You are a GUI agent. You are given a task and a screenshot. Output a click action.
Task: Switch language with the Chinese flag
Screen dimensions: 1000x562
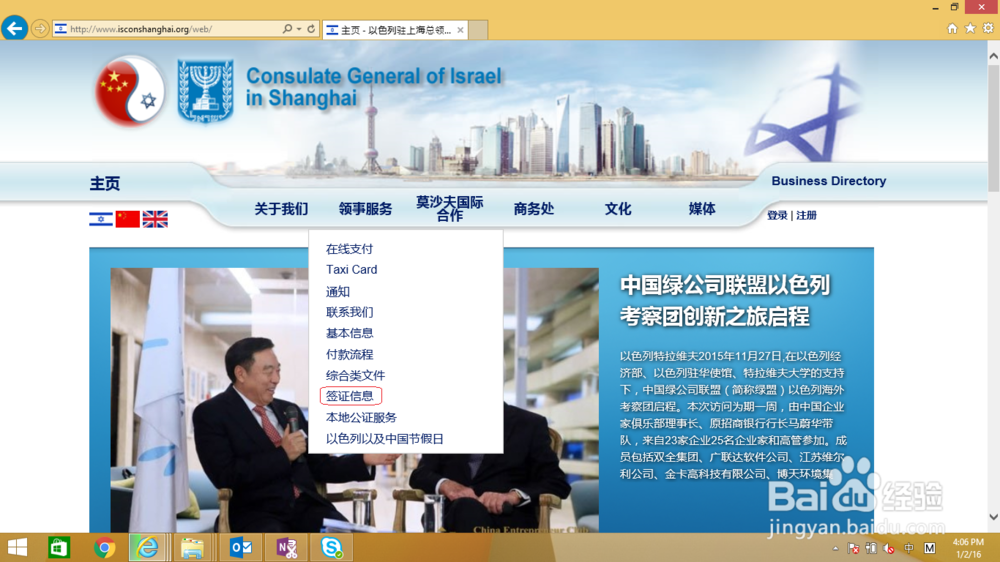pos(128,219)
